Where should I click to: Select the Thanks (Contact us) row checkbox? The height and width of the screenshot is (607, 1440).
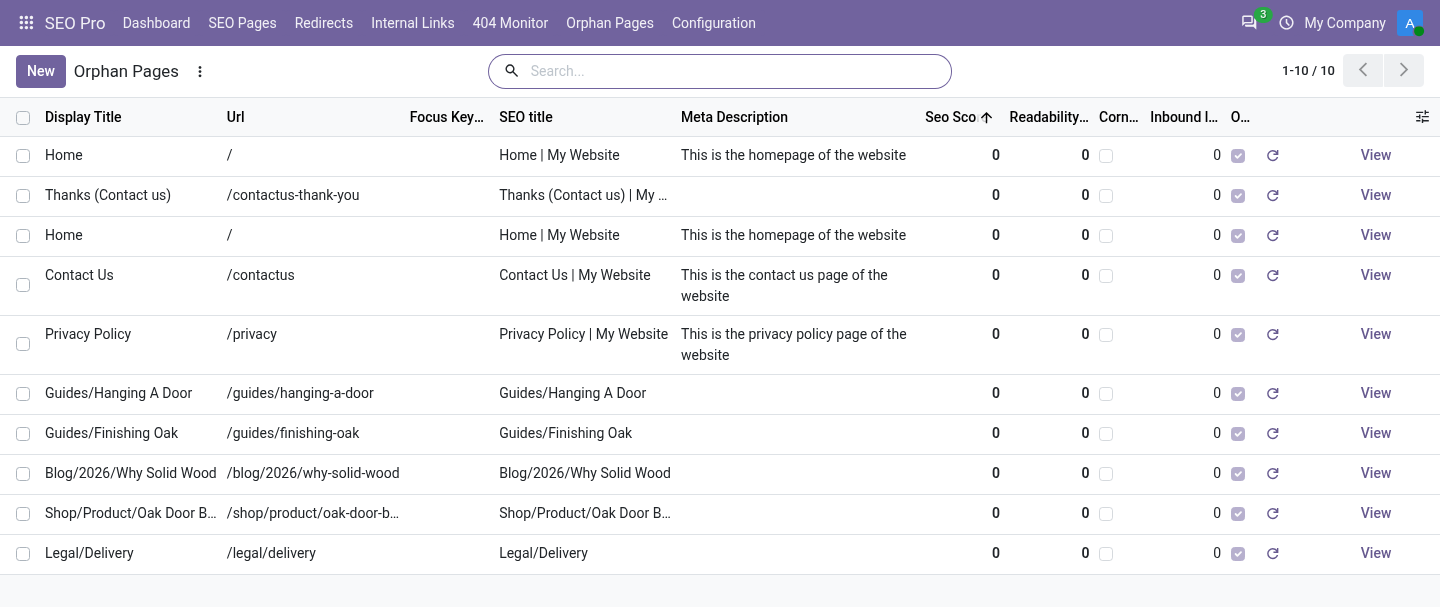[23, 196]
